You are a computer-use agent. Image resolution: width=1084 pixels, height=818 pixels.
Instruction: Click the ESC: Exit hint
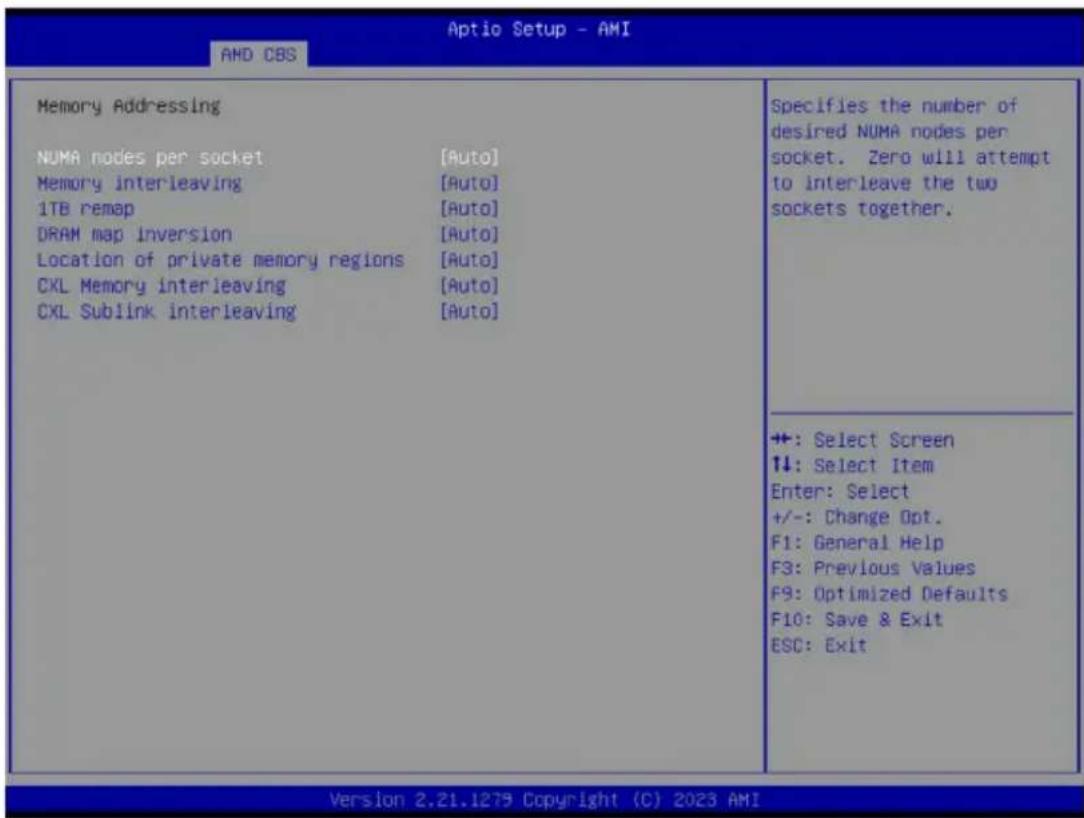(x=819, y=645)
